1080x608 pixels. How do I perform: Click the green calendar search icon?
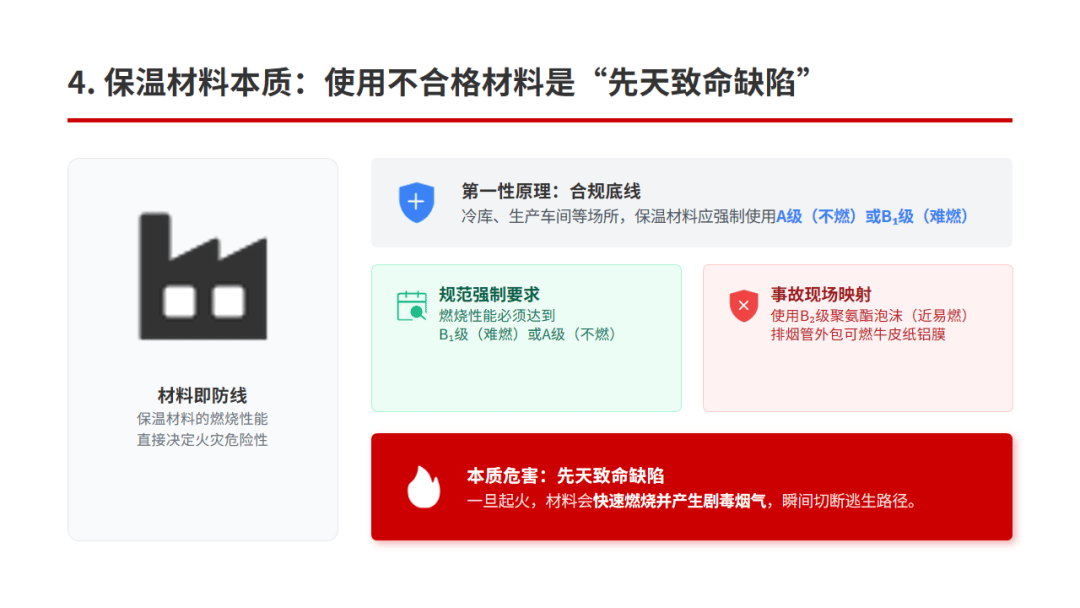(x=412, y=306)
